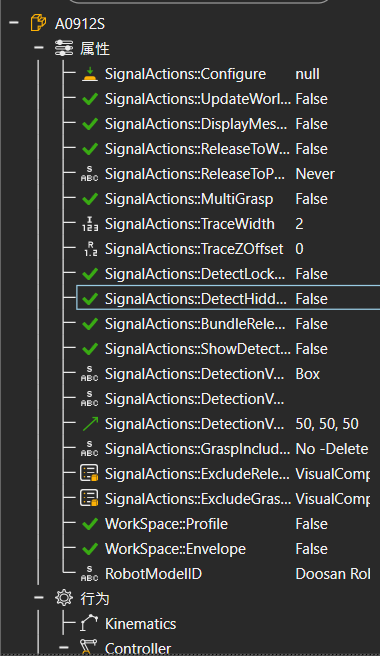
Task: Click the TraceZOffset real-number type icon
Action: tap(90, 249)
